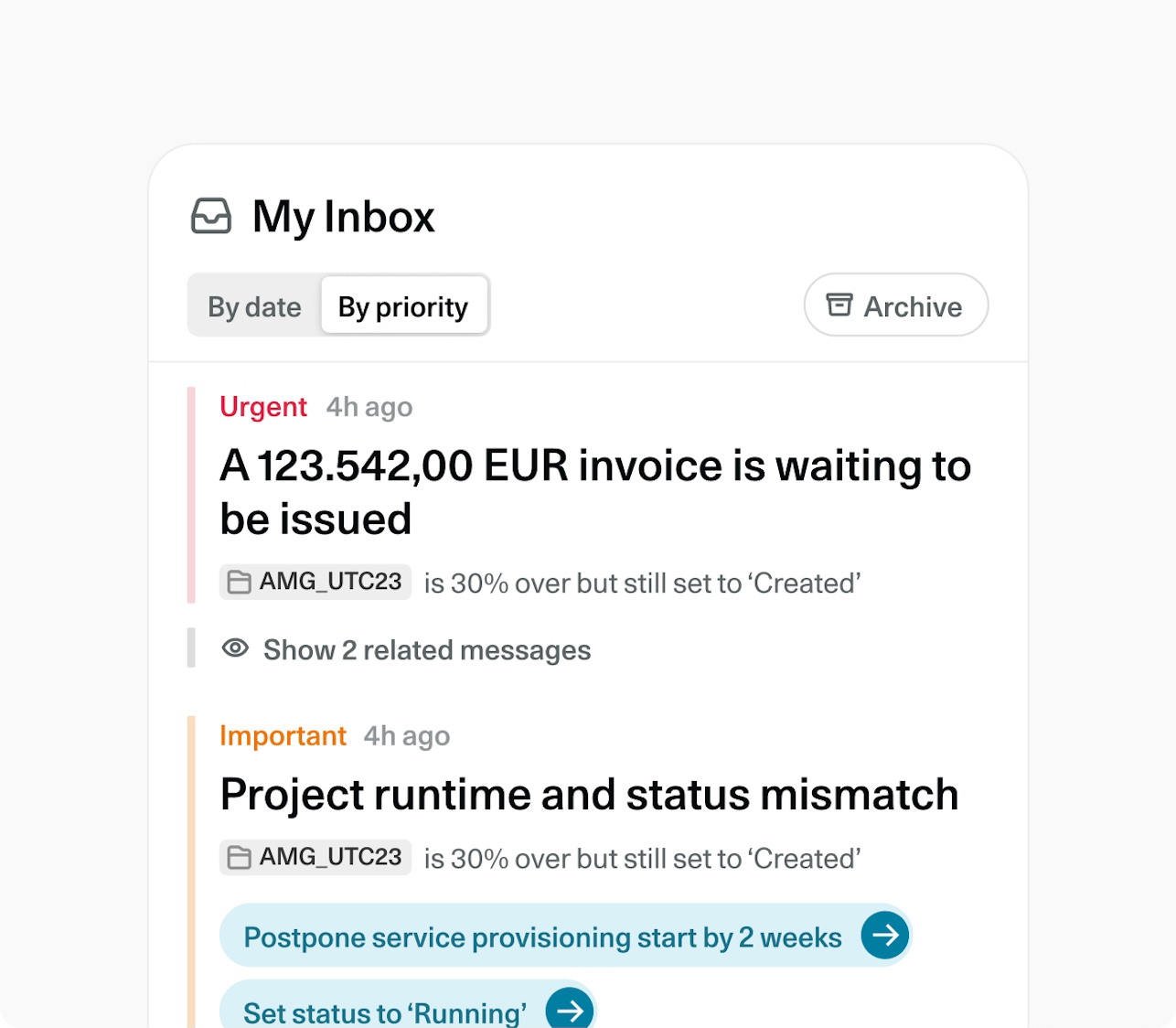Viewport: 1176px width, 1028px height.
Task: Click the orange Important priority label
Action: coord(283,736)
